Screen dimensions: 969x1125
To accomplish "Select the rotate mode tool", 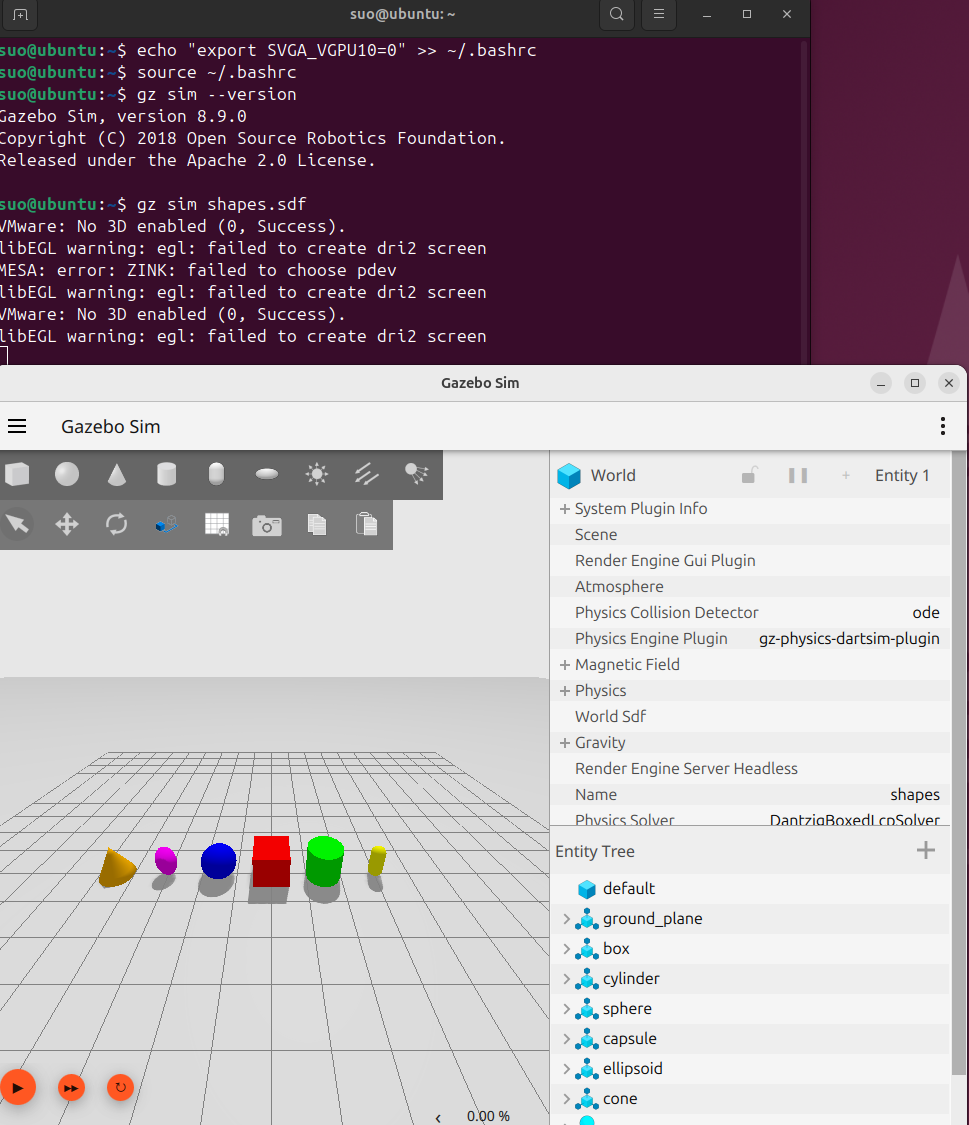I will coord(116,524).
